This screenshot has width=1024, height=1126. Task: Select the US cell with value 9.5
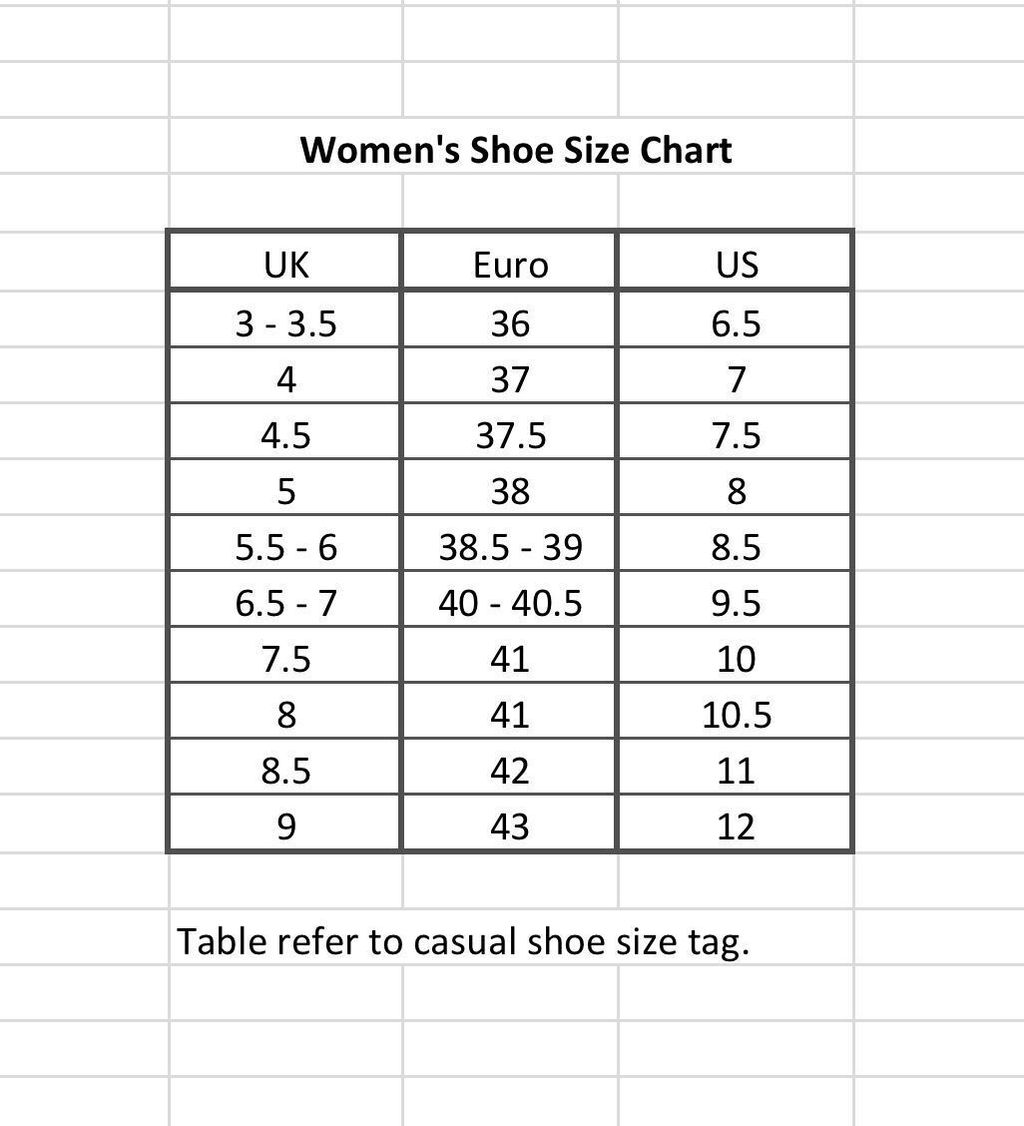click(736, 603)
